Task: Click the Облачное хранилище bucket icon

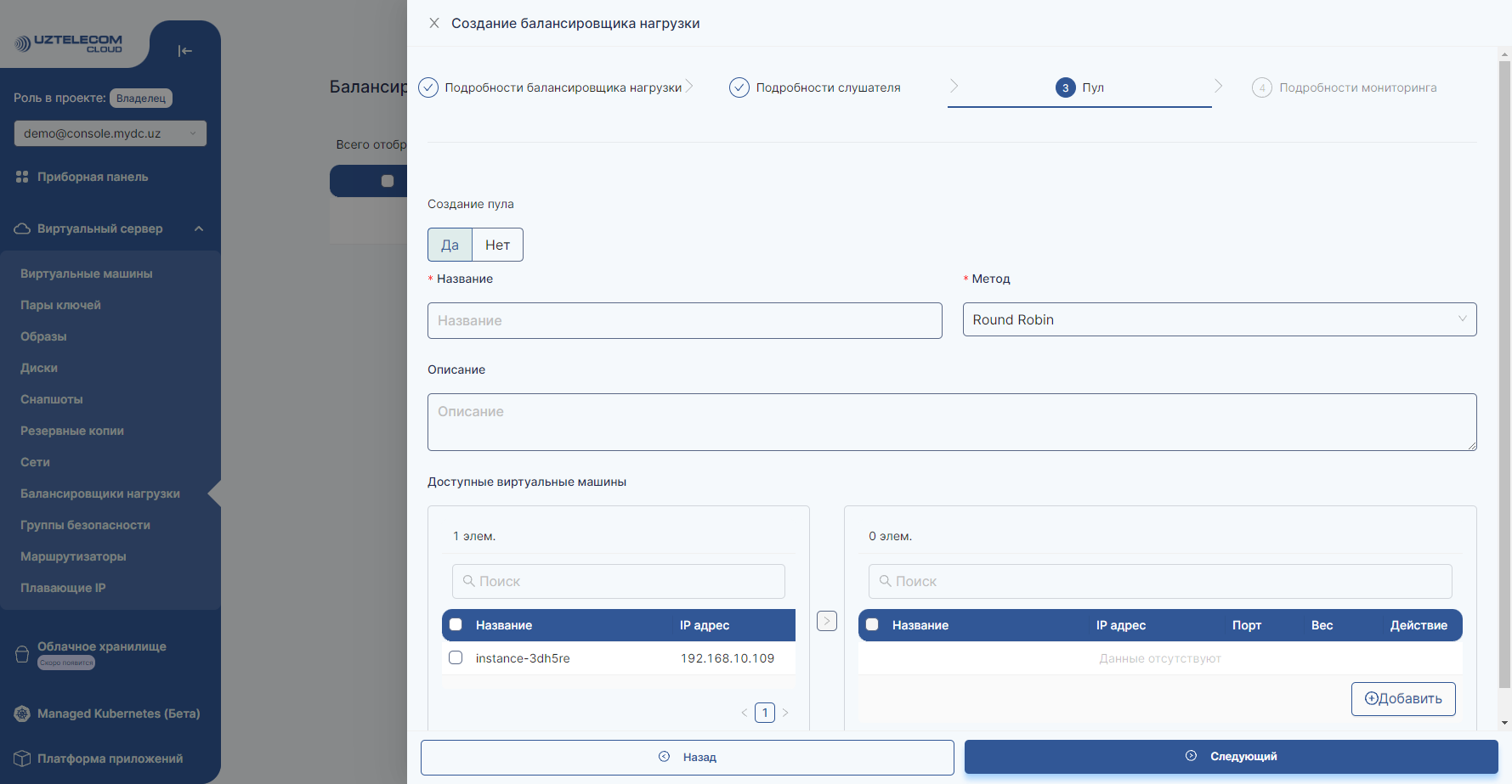Action: tap(20, 653)
